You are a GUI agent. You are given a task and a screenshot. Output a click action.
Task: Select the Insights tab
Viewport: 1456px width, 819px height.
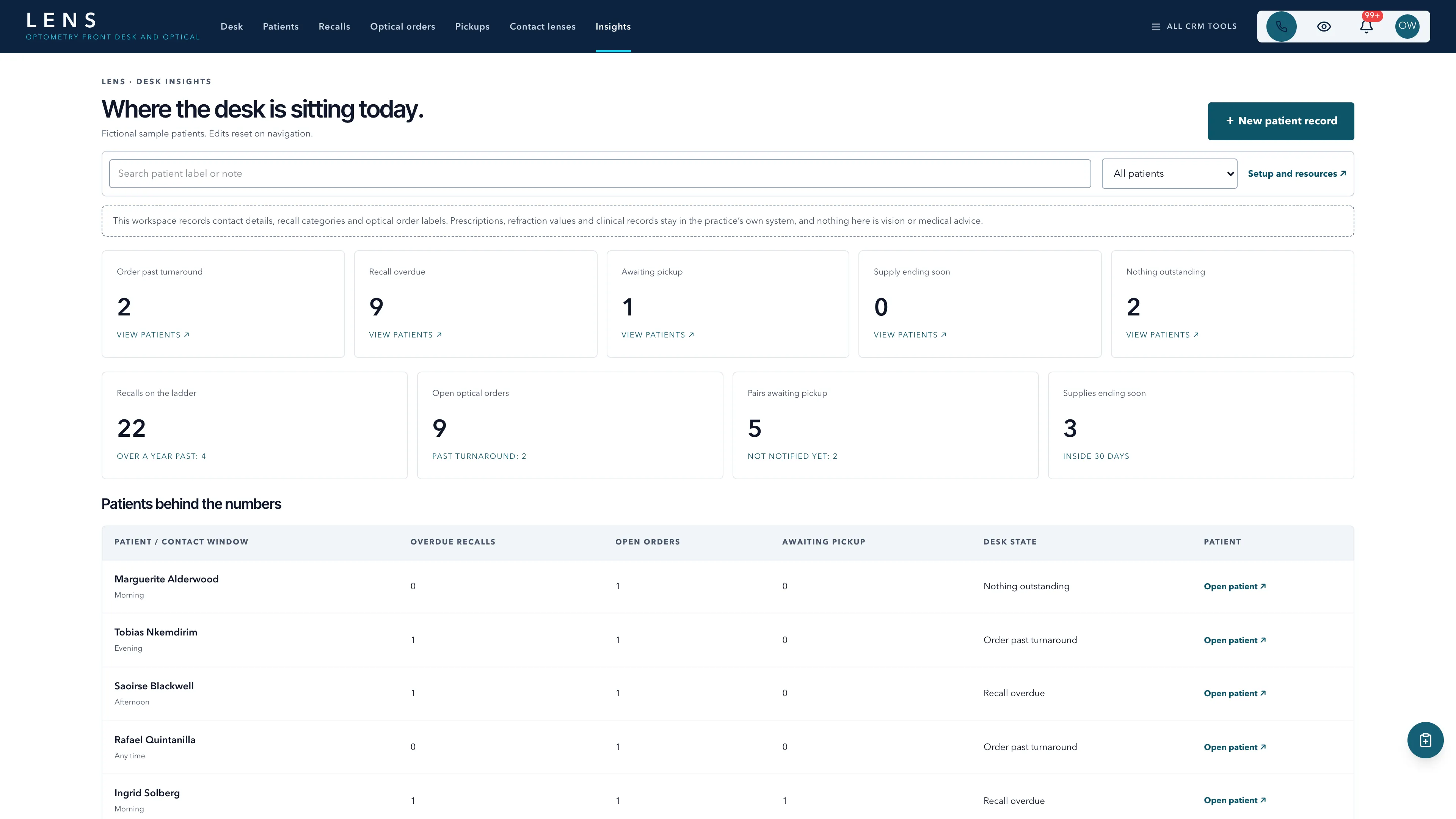click(x=613, y=27)
